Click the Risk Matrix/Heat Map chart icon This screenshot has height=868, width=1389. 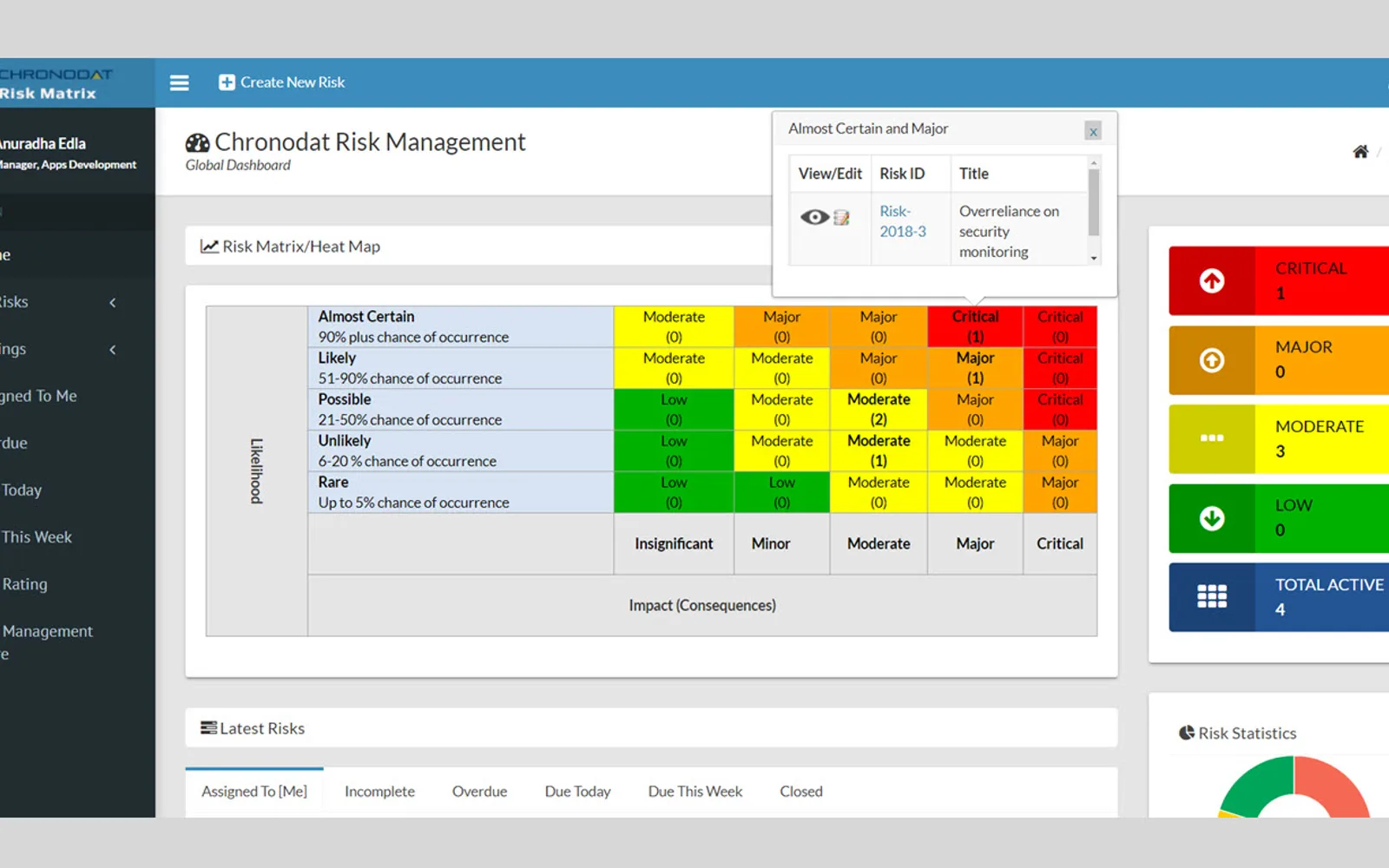coord(209,247)
